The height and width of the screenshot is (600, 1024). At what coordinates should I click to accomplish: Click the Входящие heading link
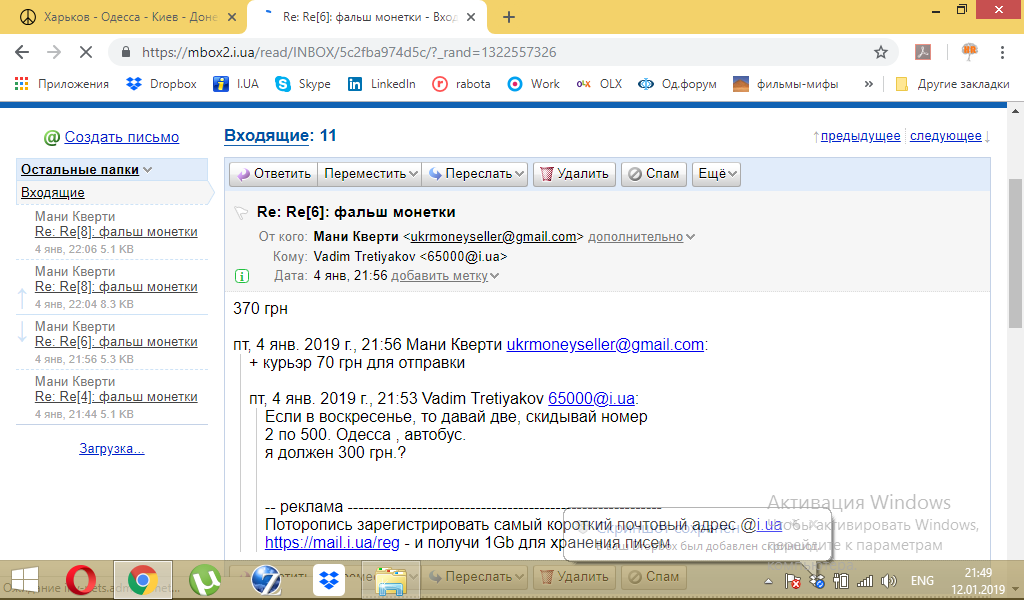click(x=266, y=136)
